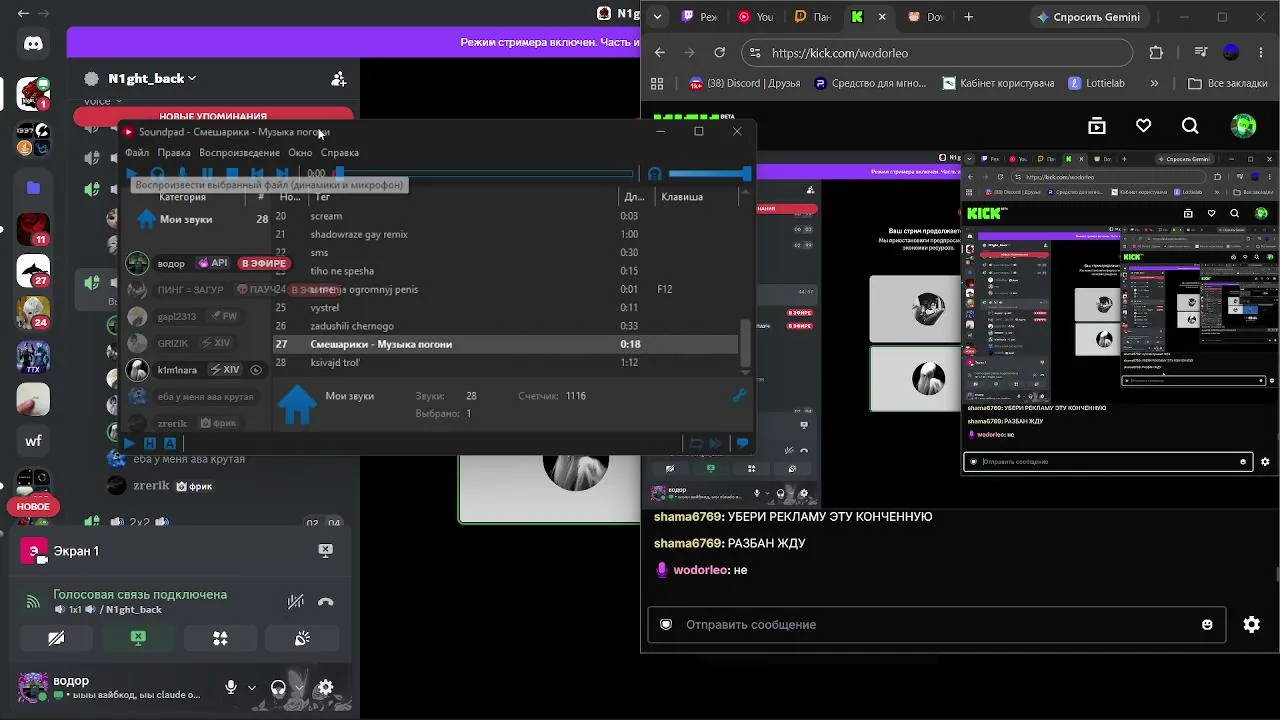Select 'Смешарики - Музыка погони' sound row
This screenshot has height=720, width=1280.
[506, 344]
